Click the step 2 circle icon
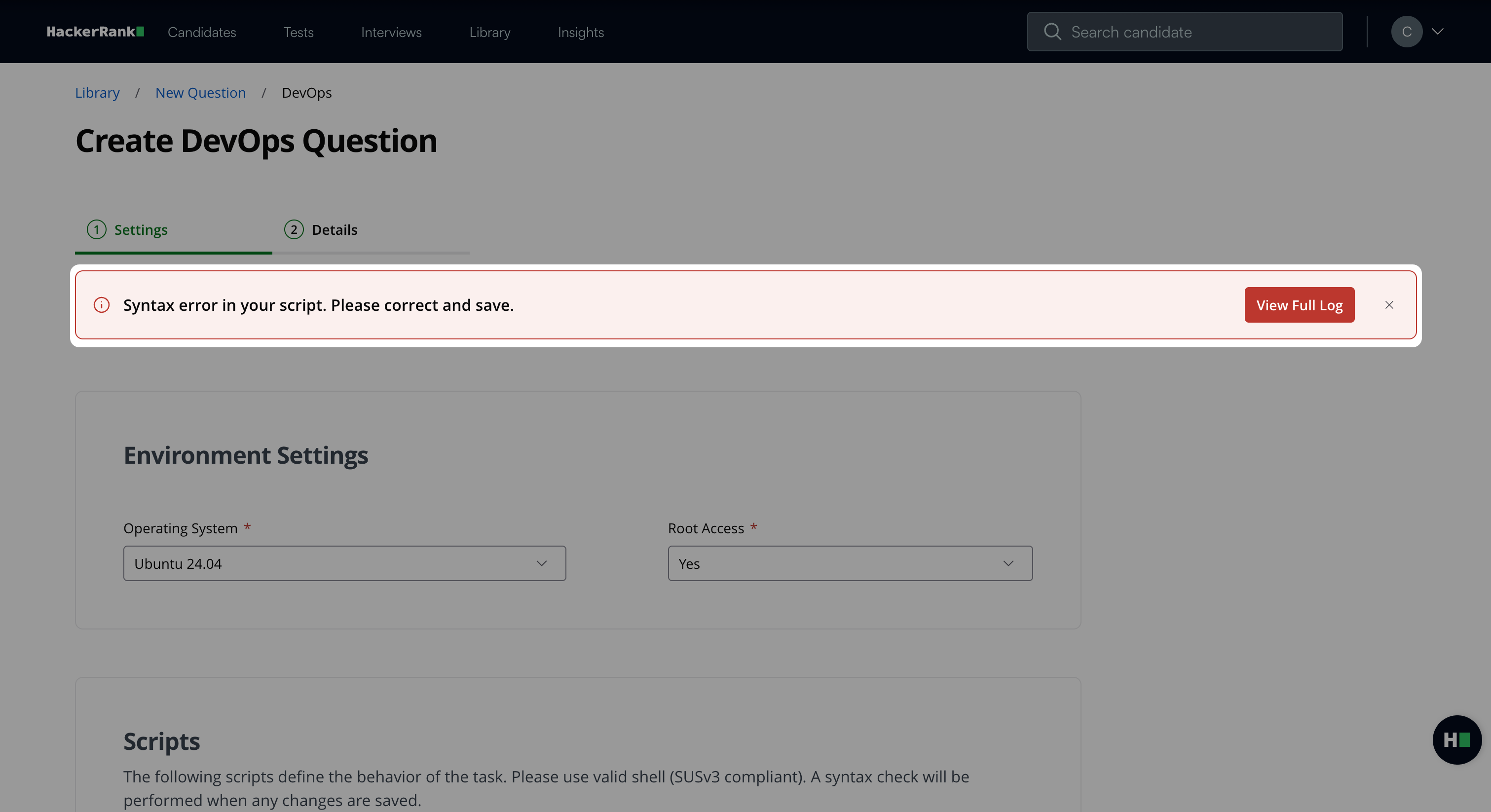Image resolution: width=1491 pixels, height=812 pixels. 294,230
